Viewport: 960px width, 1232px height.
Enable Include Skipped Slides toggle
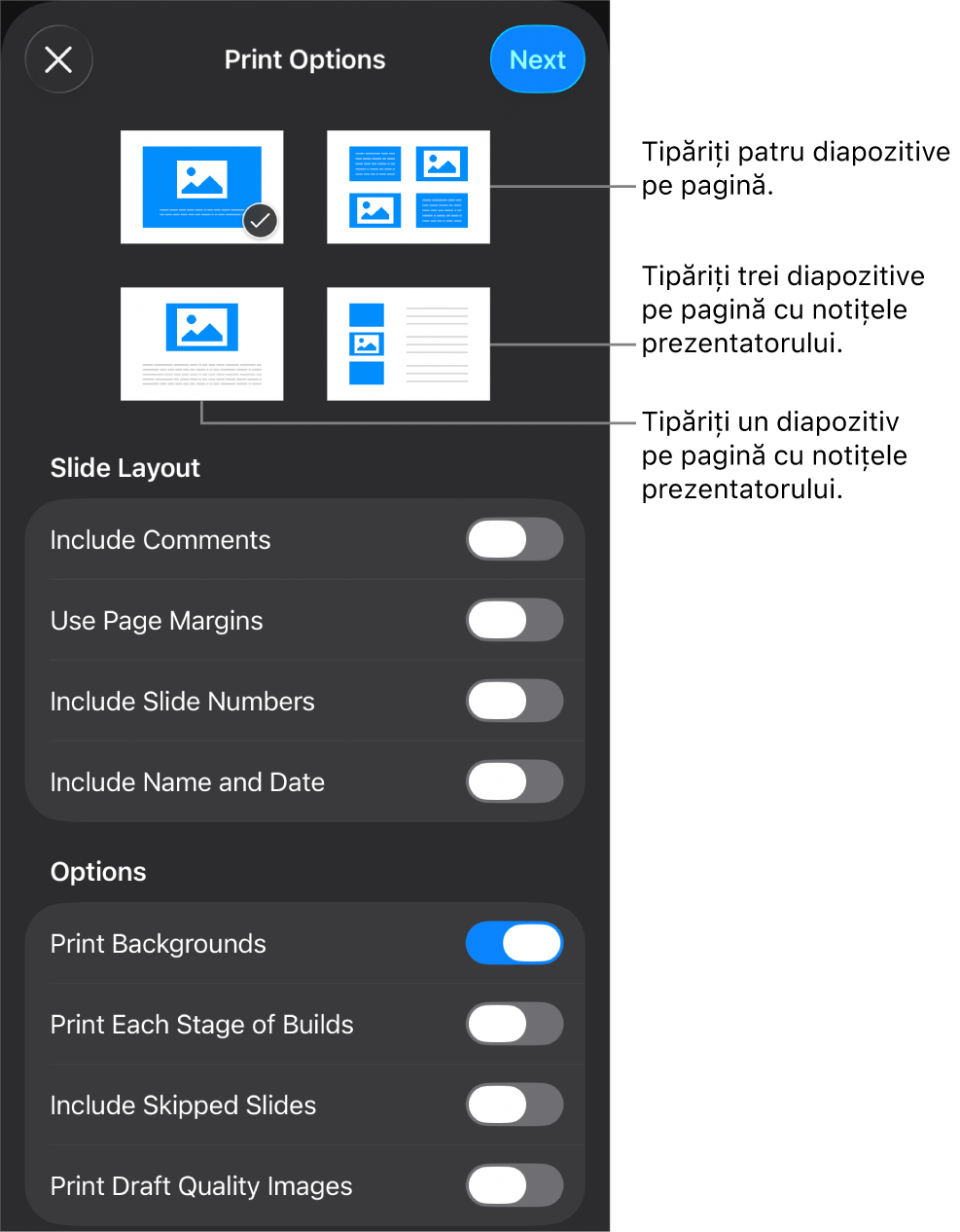click(x=515, y=1105)
